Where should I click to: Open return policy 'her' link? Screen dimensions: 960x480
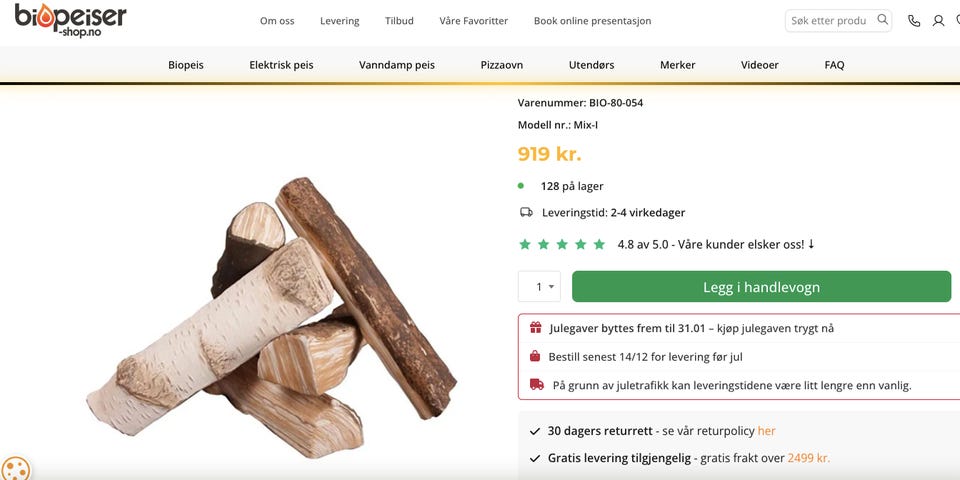pyautogui.click(x=766, y=431)
